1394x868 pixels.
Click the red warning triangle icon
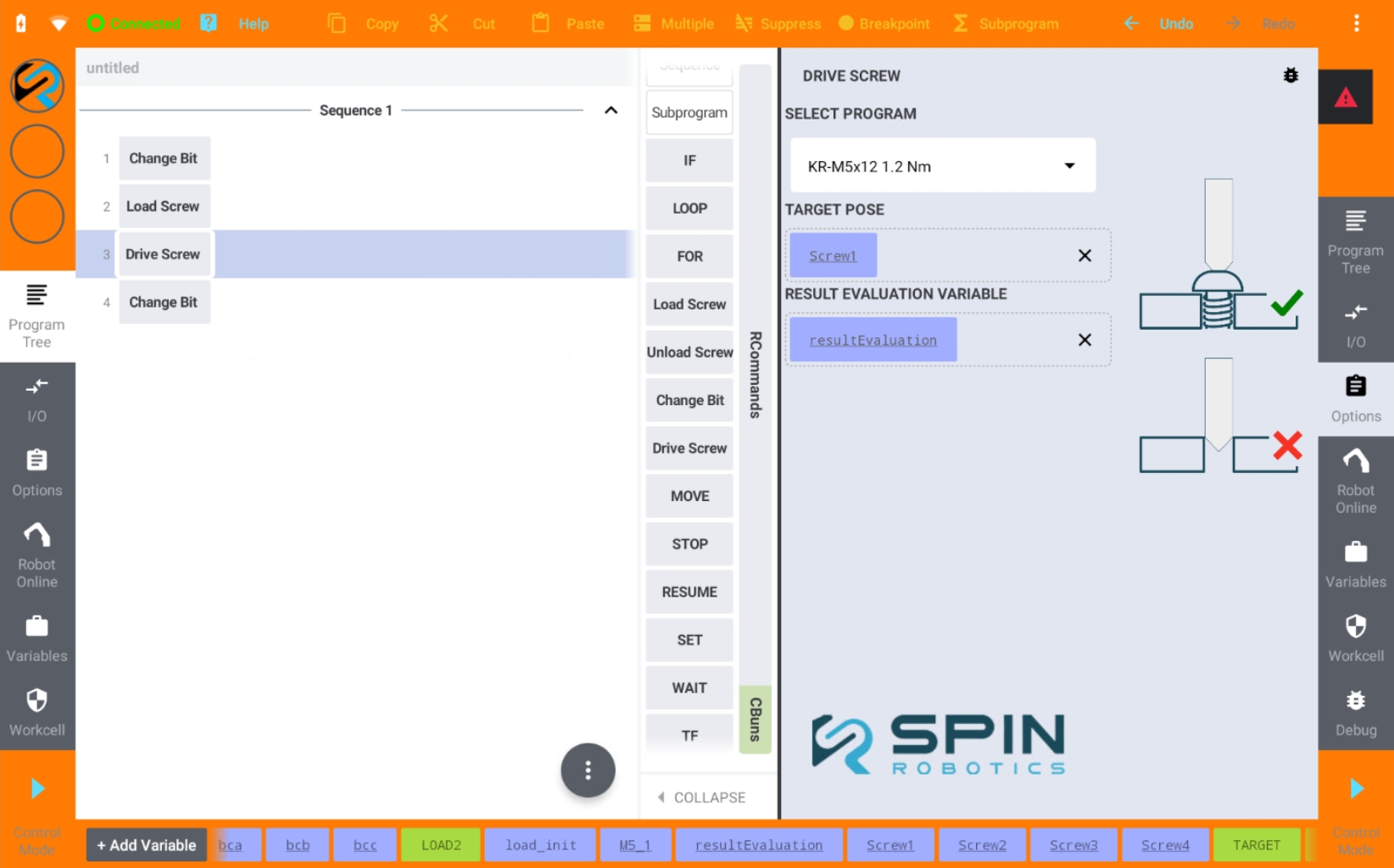1345,97
